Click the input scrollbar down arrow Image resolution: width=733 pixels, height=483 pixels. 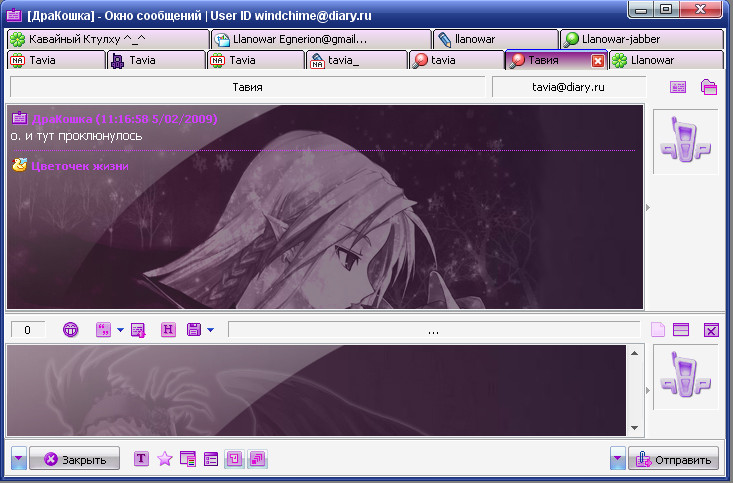[634, 428]
